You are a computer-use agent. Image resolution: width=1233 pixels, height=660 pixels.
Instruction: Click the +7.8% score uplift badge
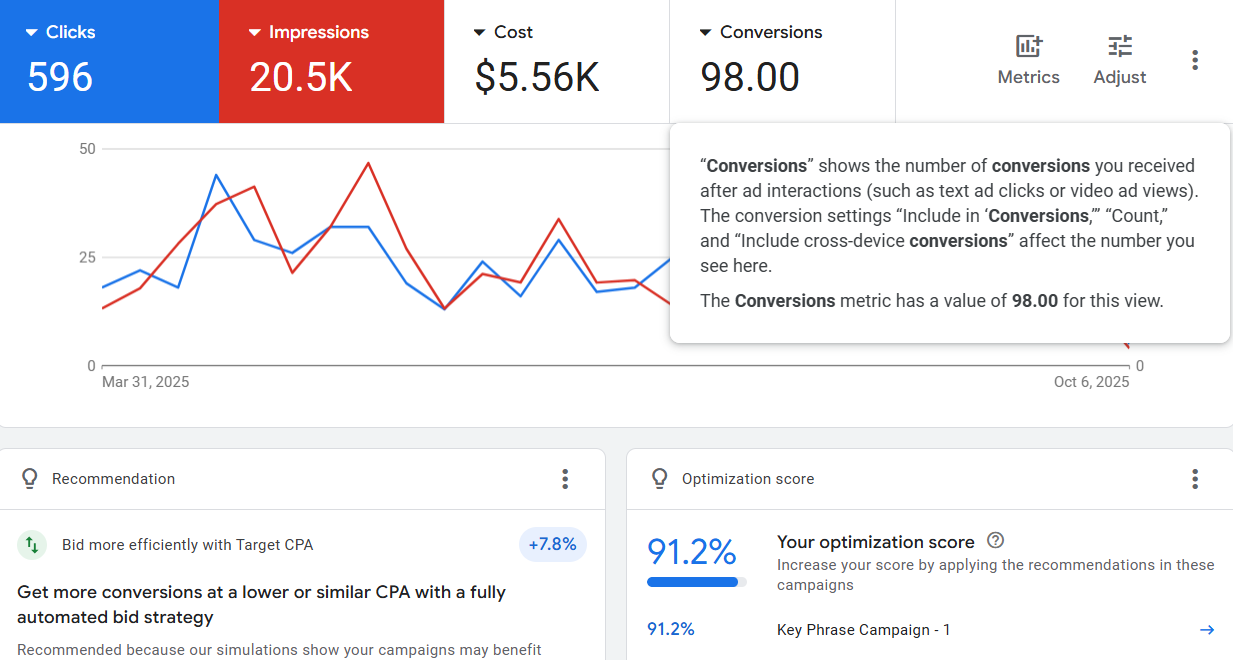(552, 545)
